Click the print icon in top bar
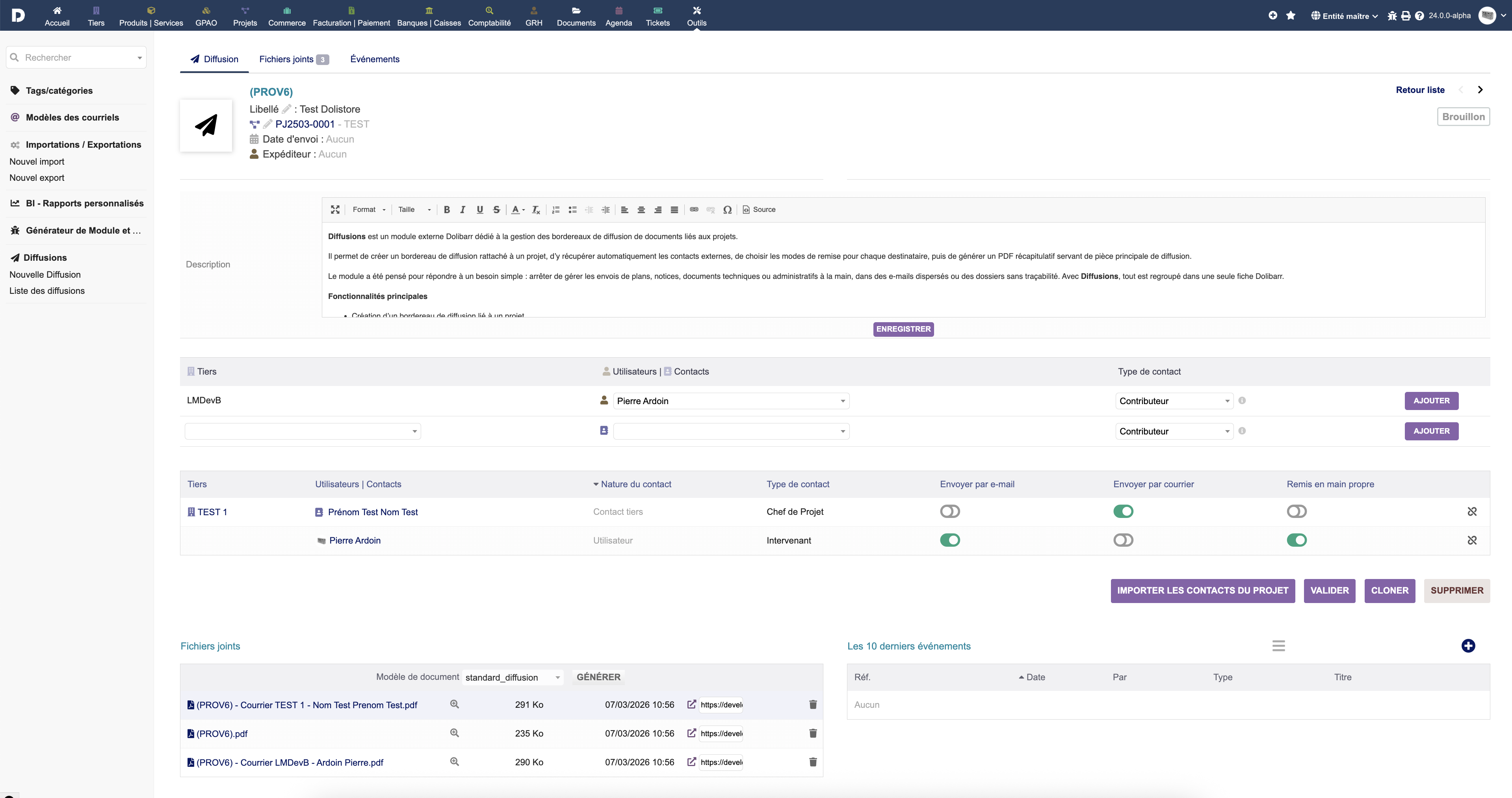The image size is (1512, 798). (1406, 16)
